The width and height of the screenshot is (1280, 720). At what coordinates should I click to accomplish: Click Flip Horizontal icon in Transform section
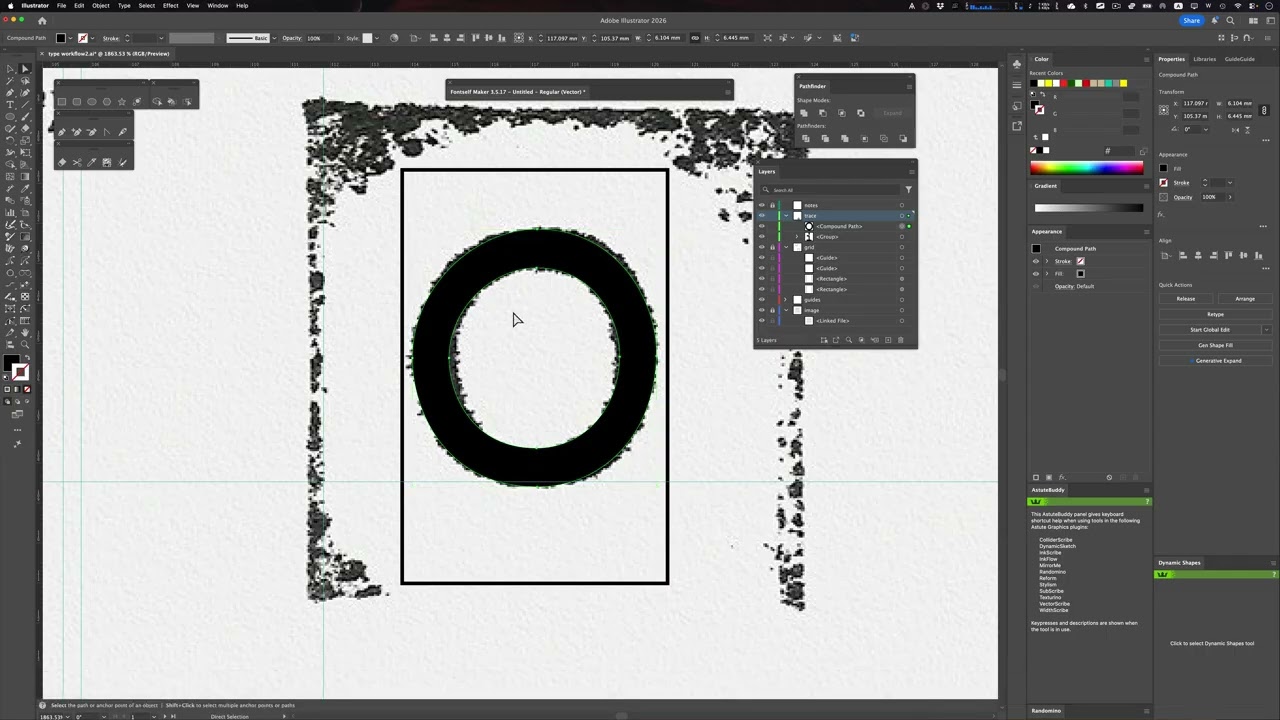(x=1235, y=130)
